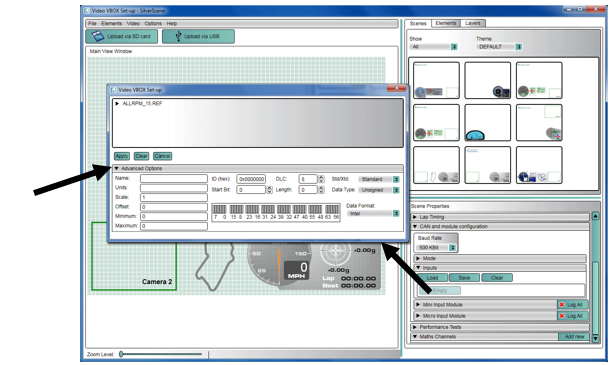Select scene thumbnail showing track outline
Viewport: 614px width, 365px height.
click(436, 165)
